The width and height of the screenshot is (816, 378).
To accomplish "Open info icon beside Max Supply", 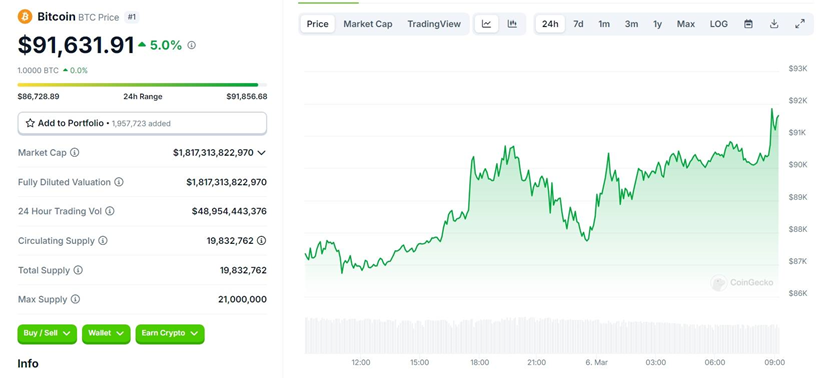I will click(75, 299).
